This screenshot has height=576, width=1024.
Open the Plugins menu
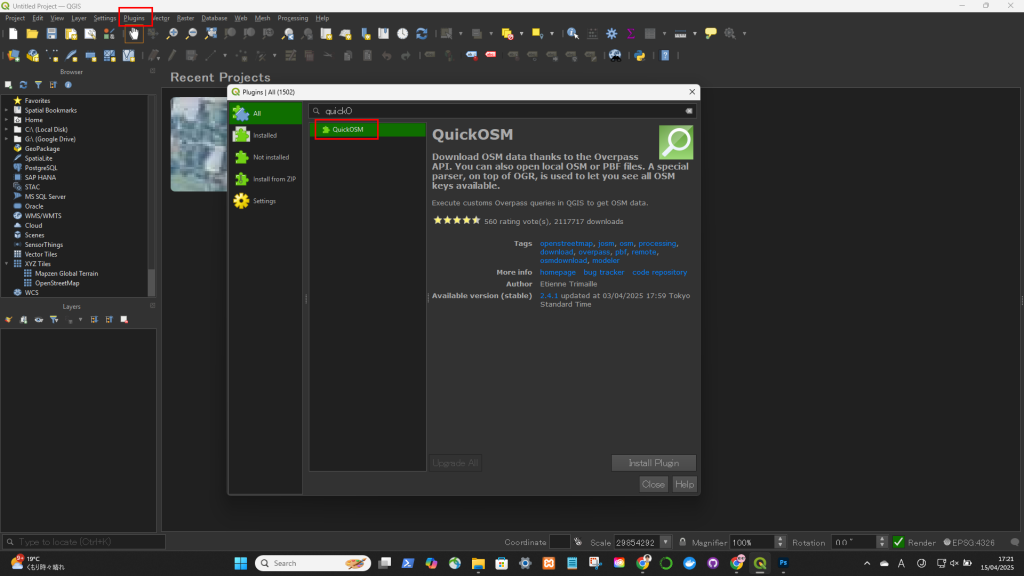tap(134, 18)
